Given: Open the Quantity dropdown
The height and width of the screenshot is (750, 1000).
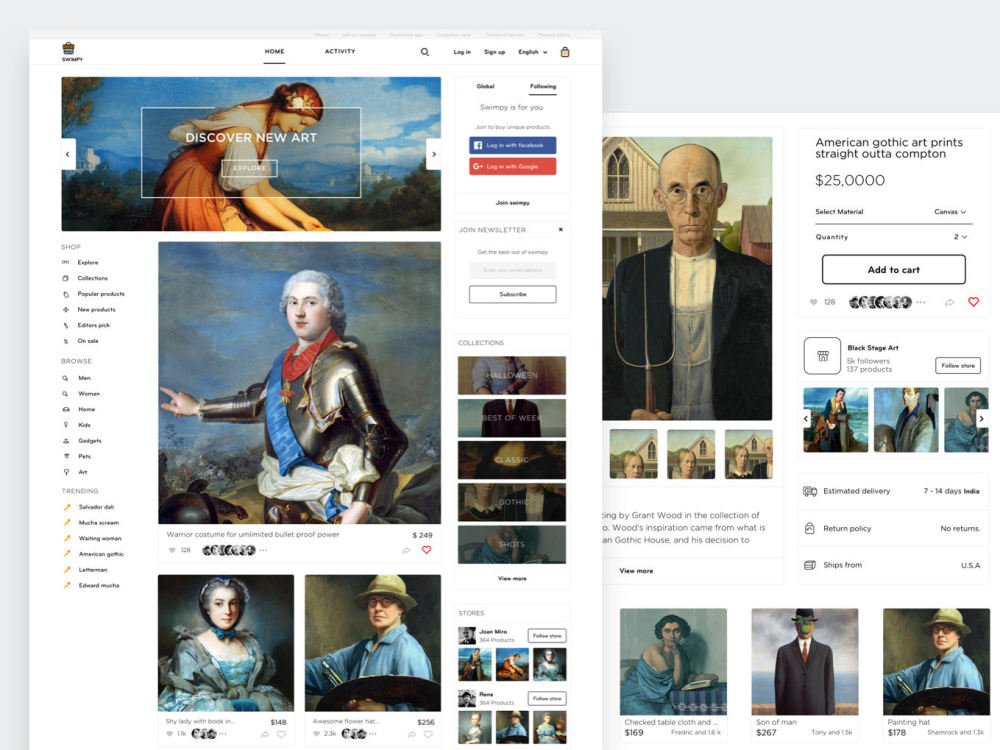Looking at the screenshot, I should coord(960,237).
